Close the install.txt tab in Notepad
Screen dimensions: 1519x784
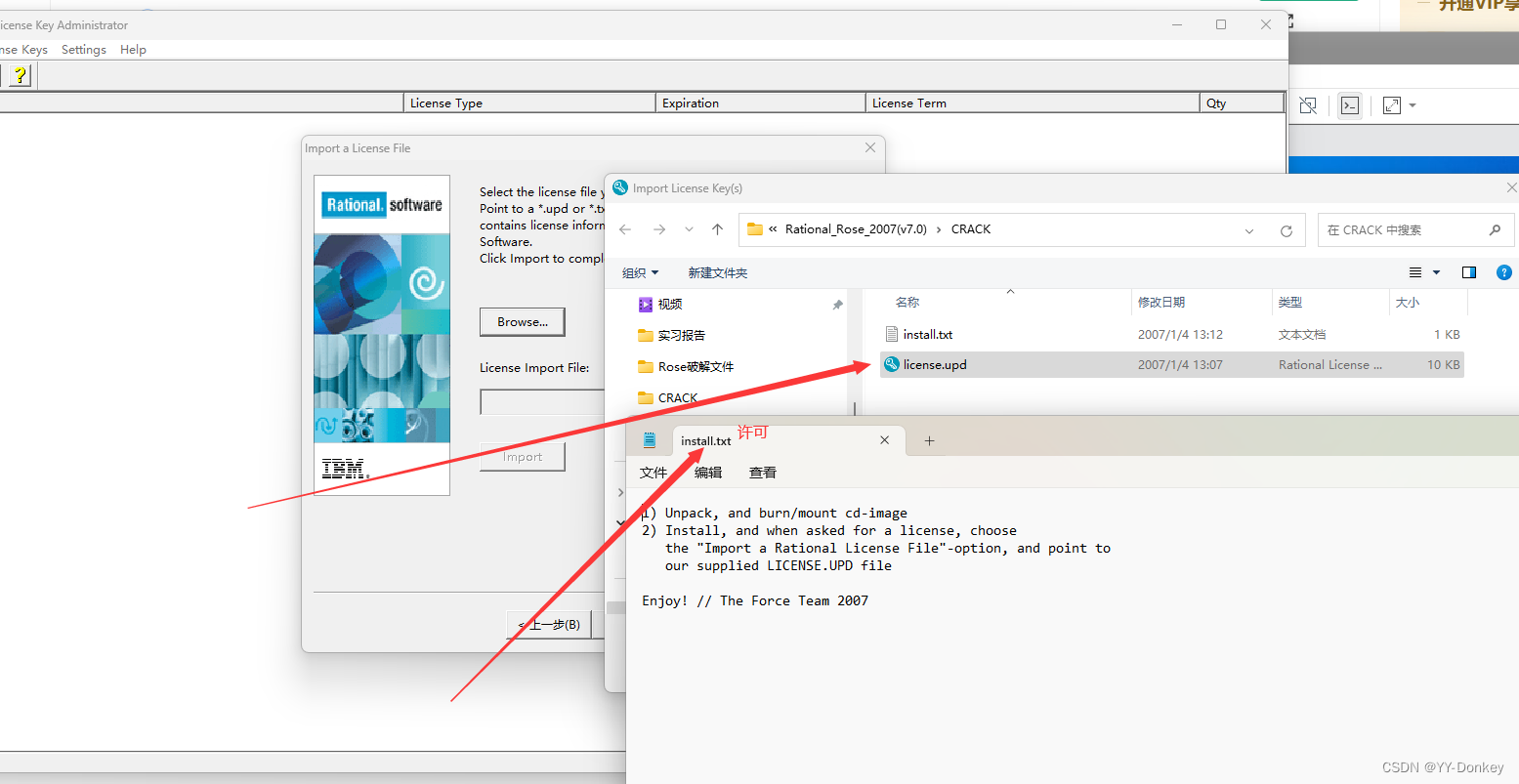885,440
